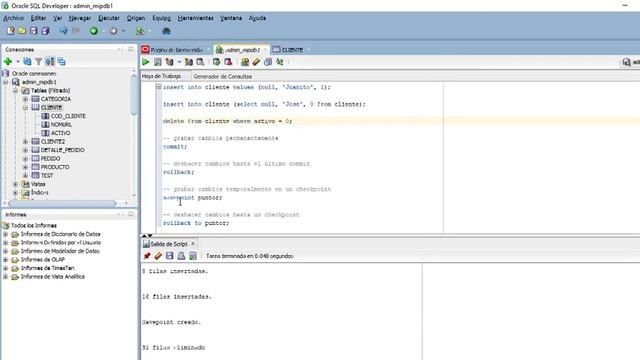
Task: Click the Open folder icon in main toolbar
Action: [22, 31]
